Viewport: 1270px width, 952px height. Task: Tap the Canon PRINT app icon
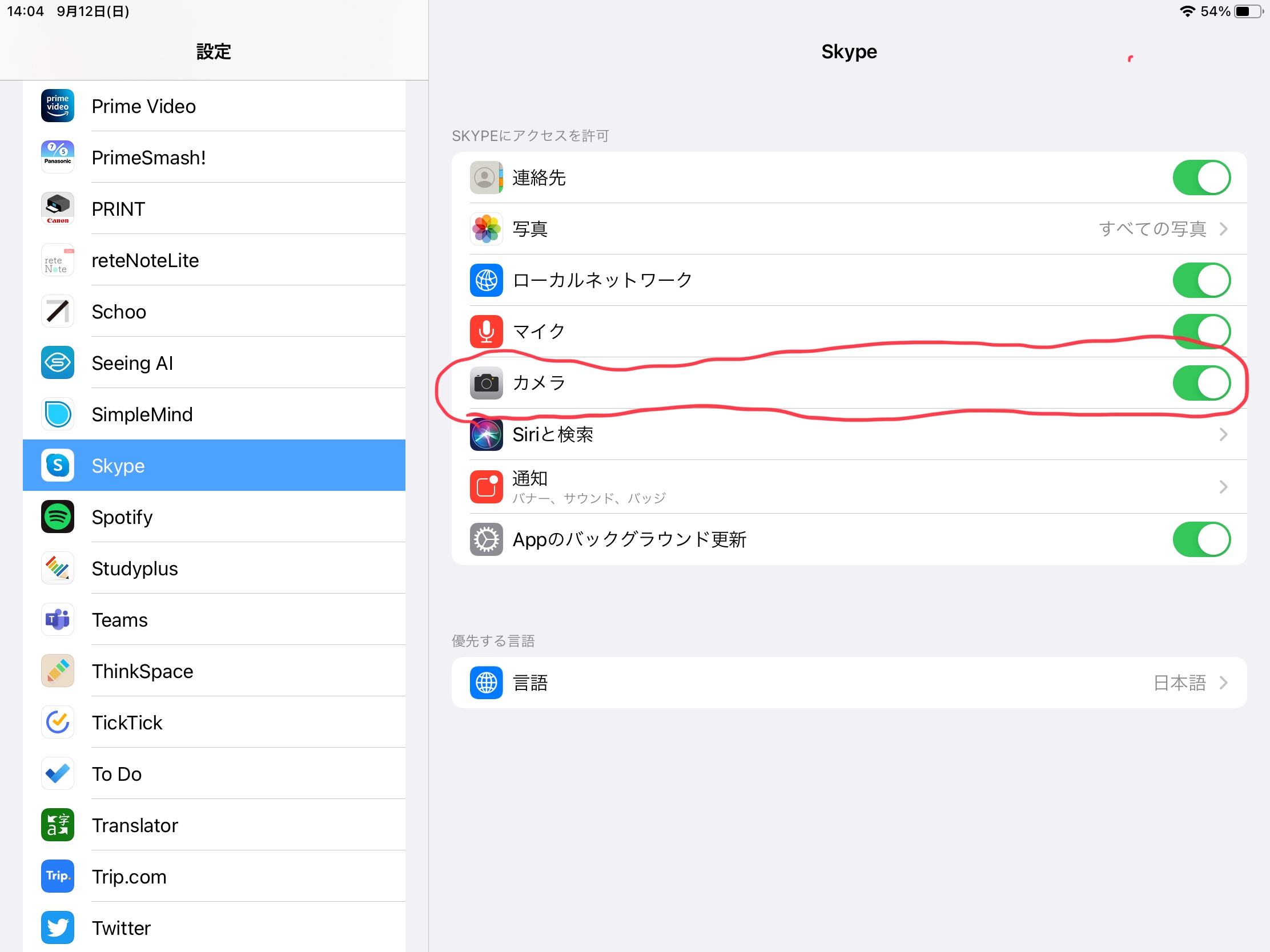58,208
